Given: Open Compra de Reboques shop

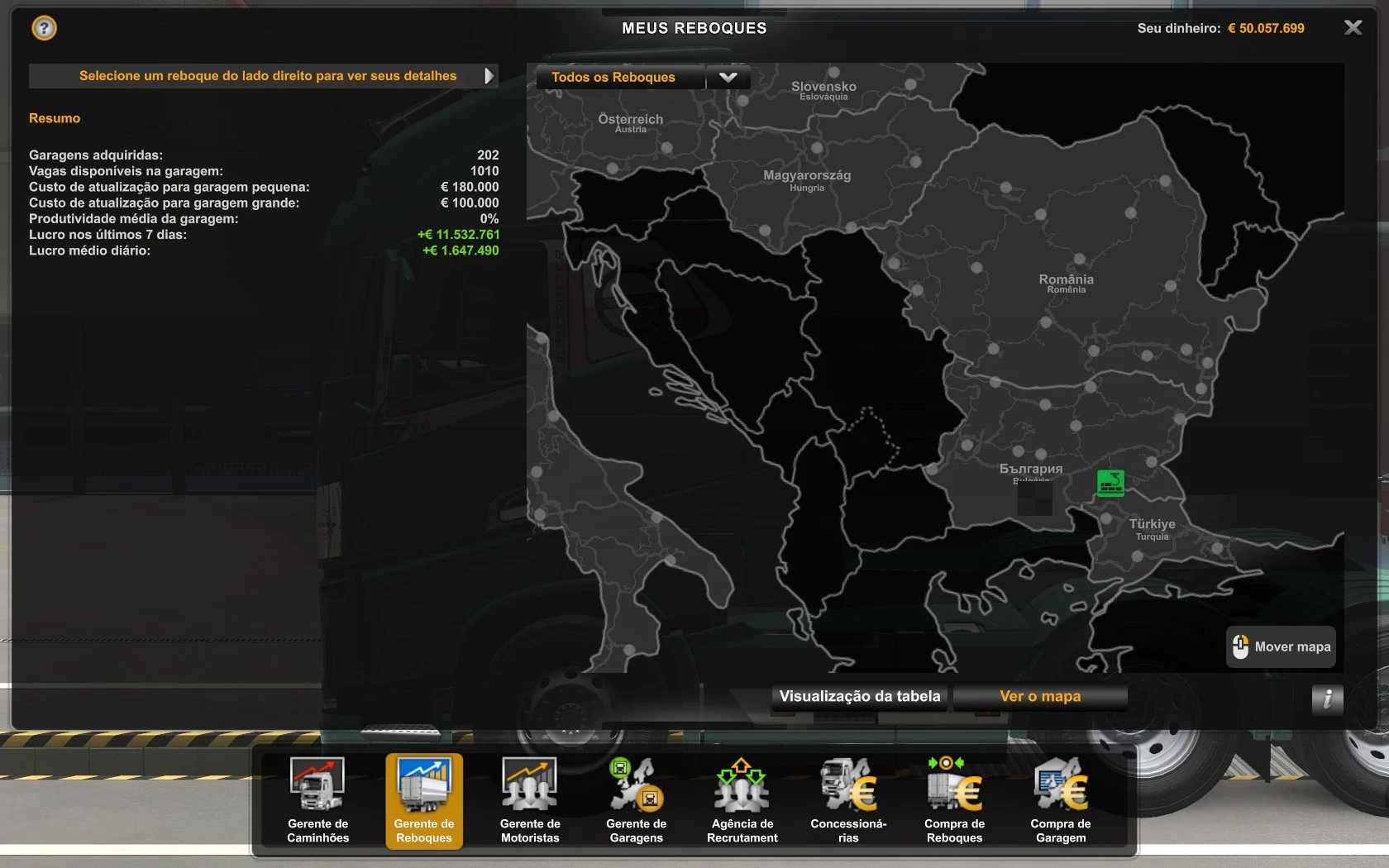Looking at the screenshot, I should coord(954,799).
